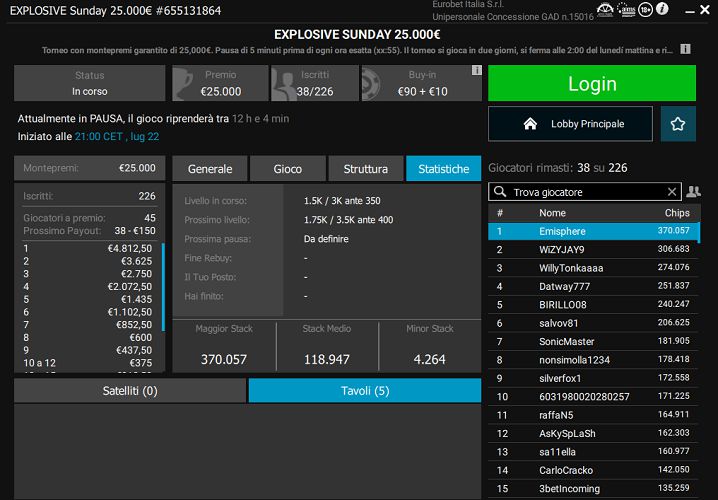Sort players by the Nome column header

pos(552,213)
